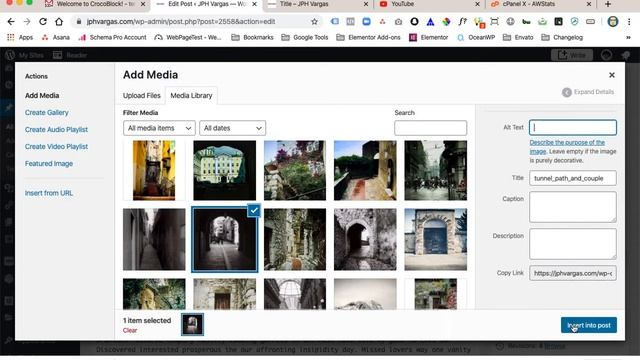Open Create Video Playlist action
640x360 pixels.
pyautogui.click(x=56, y=147)
